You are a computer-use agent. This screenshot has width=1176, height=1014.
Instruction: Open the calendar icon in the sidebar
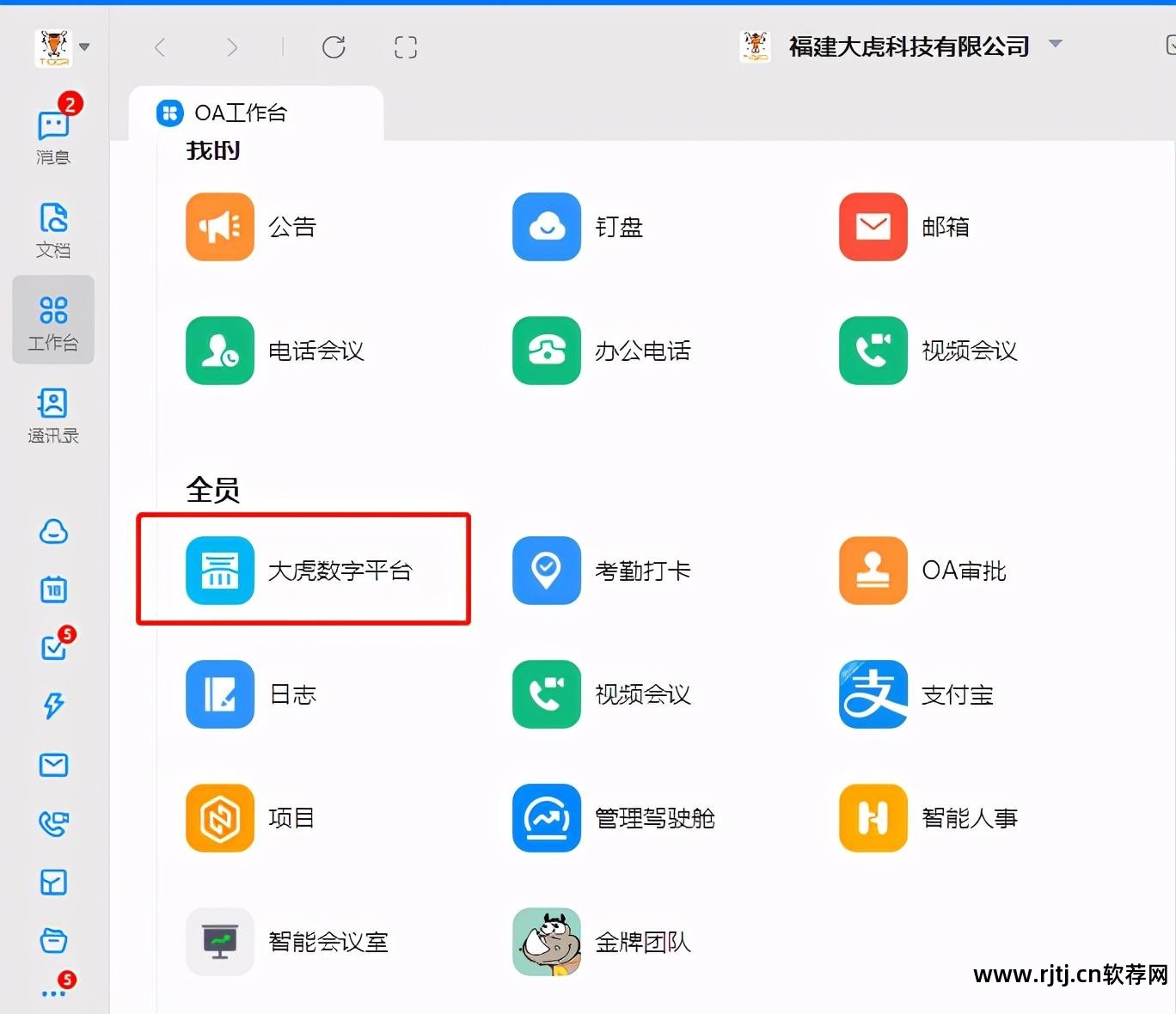53,589
